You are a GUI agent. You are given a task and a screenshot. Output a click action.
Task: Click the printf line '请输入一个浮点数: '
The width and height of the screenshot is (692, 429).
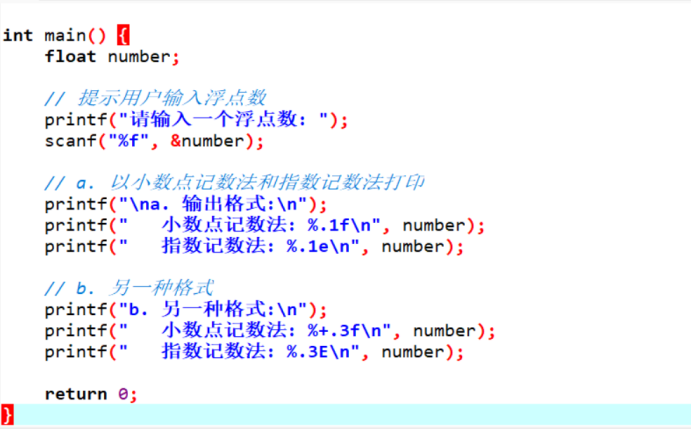(196, 120)
